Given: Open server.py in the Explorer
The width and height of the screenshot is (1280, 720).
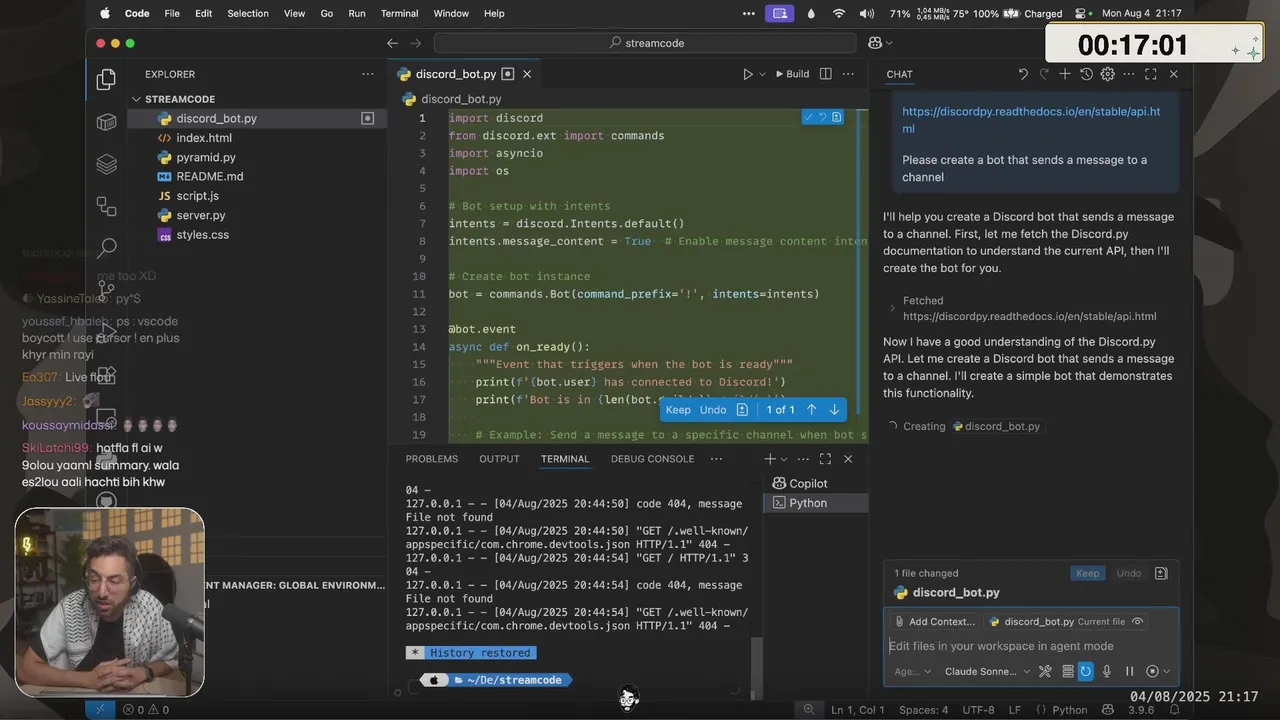Looking at the screenshot, I should [201, 215].
